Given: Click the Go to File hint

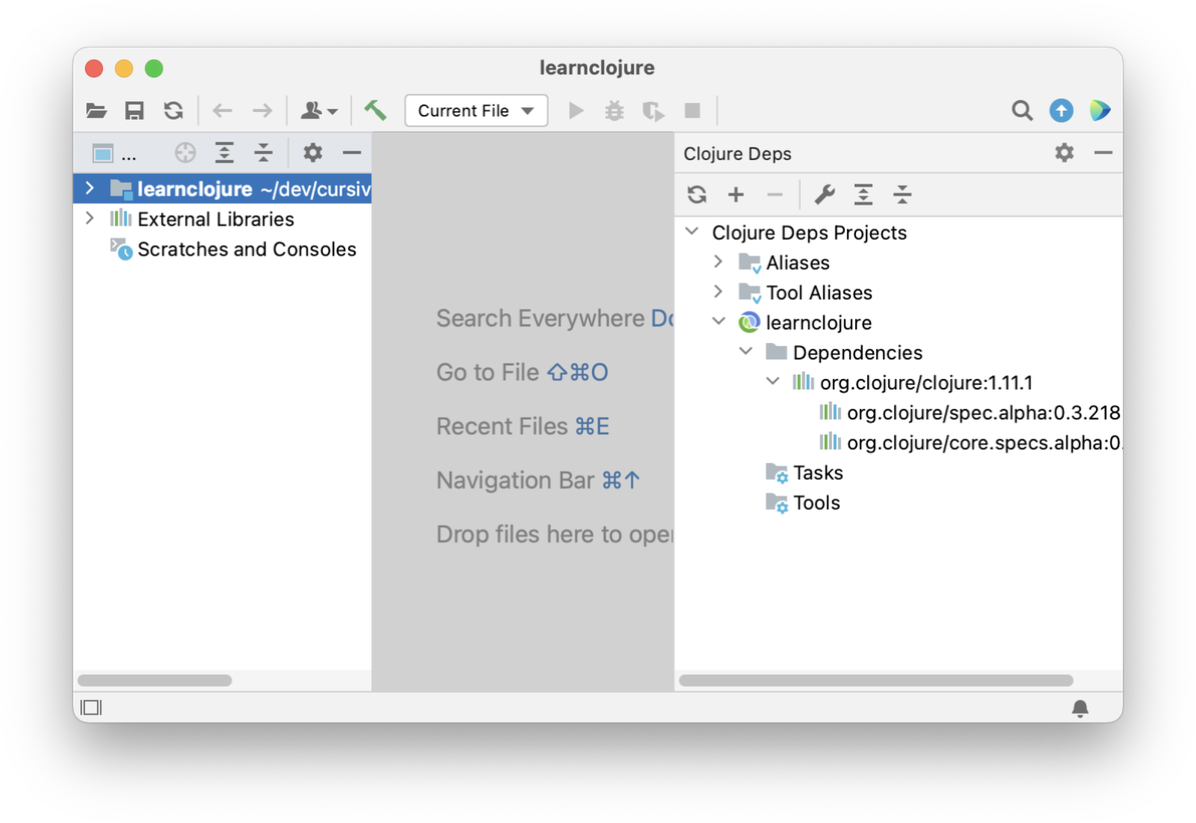Looking at the screenshot, I should (x=522, y=372).
